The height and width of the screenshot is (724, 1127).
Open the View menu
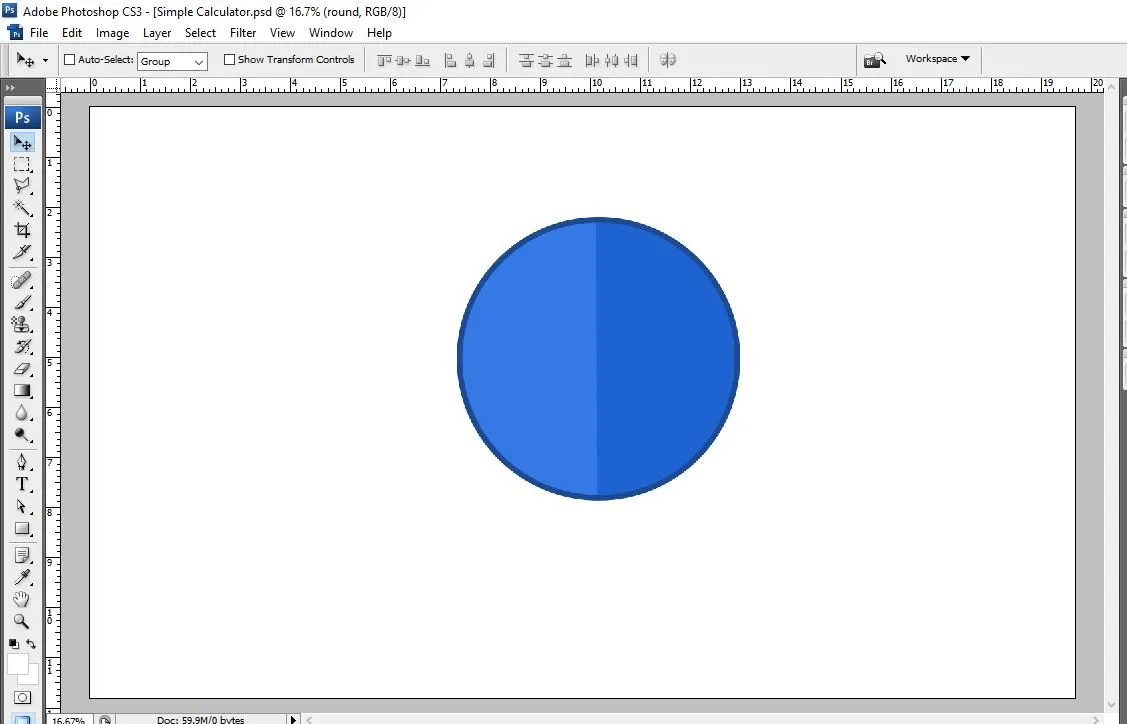click(282, 33)
